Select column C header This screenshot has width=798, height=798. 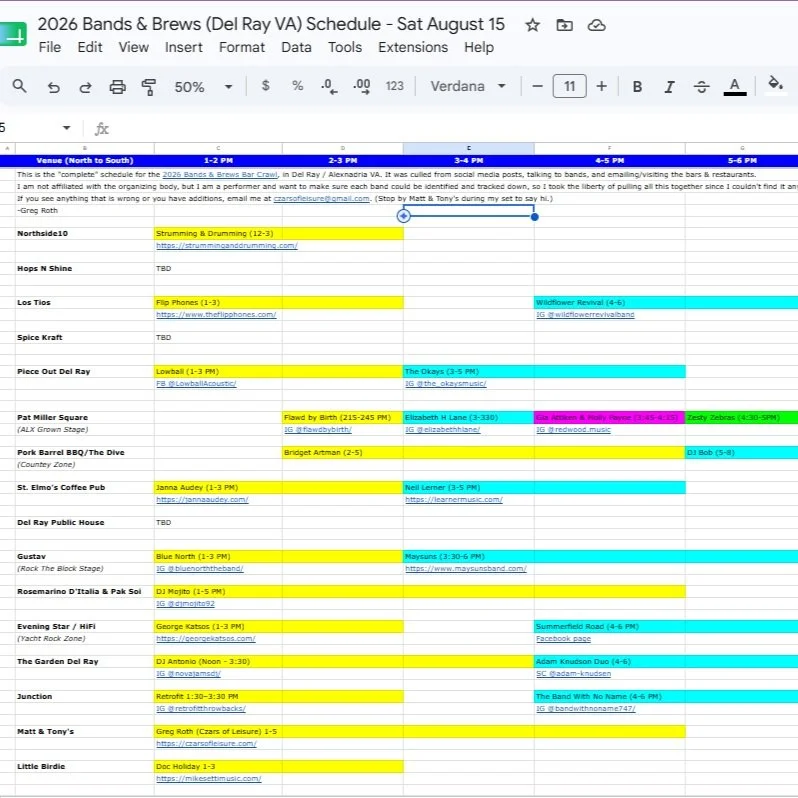click(218, 148)
